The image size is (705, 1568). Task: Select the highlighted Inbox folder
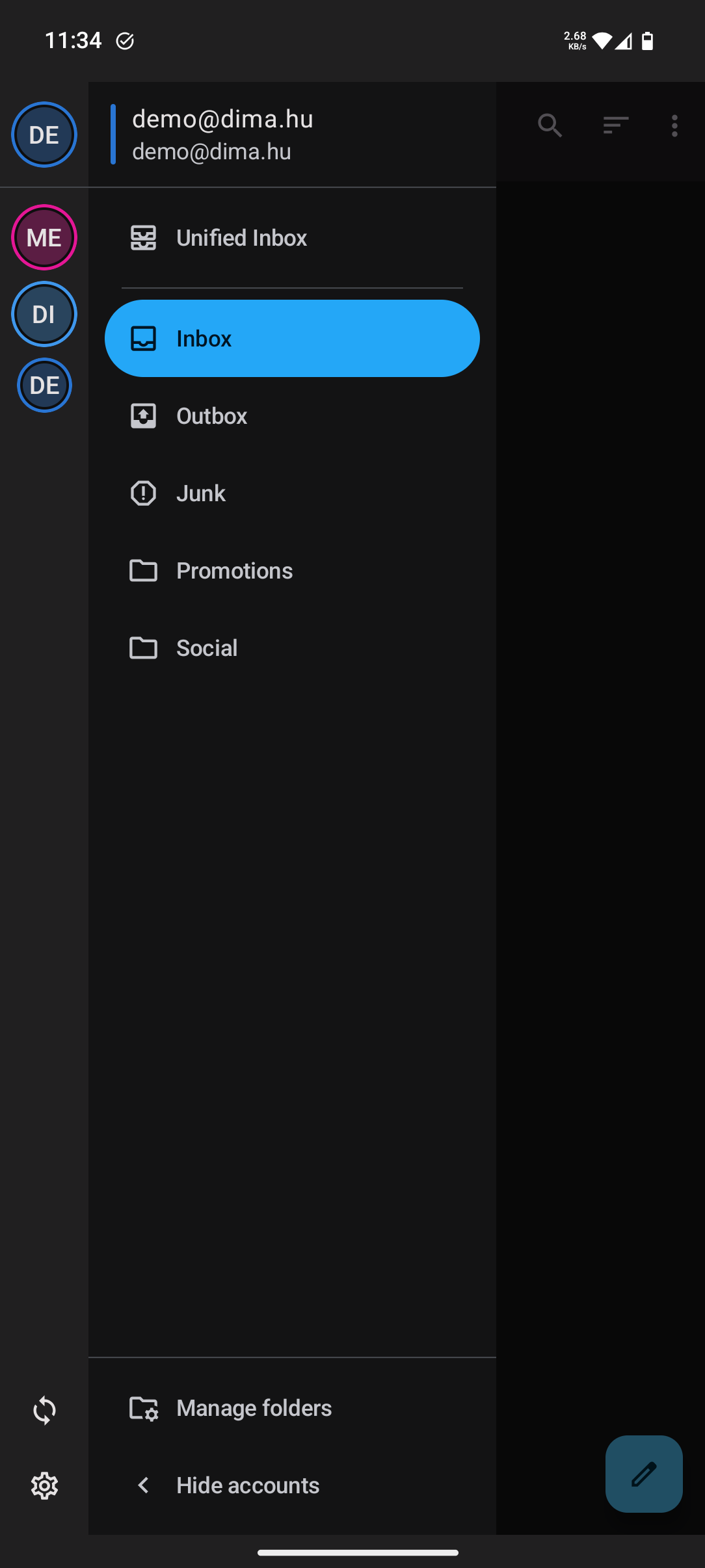pyautogui.click(x=292, y=338)
